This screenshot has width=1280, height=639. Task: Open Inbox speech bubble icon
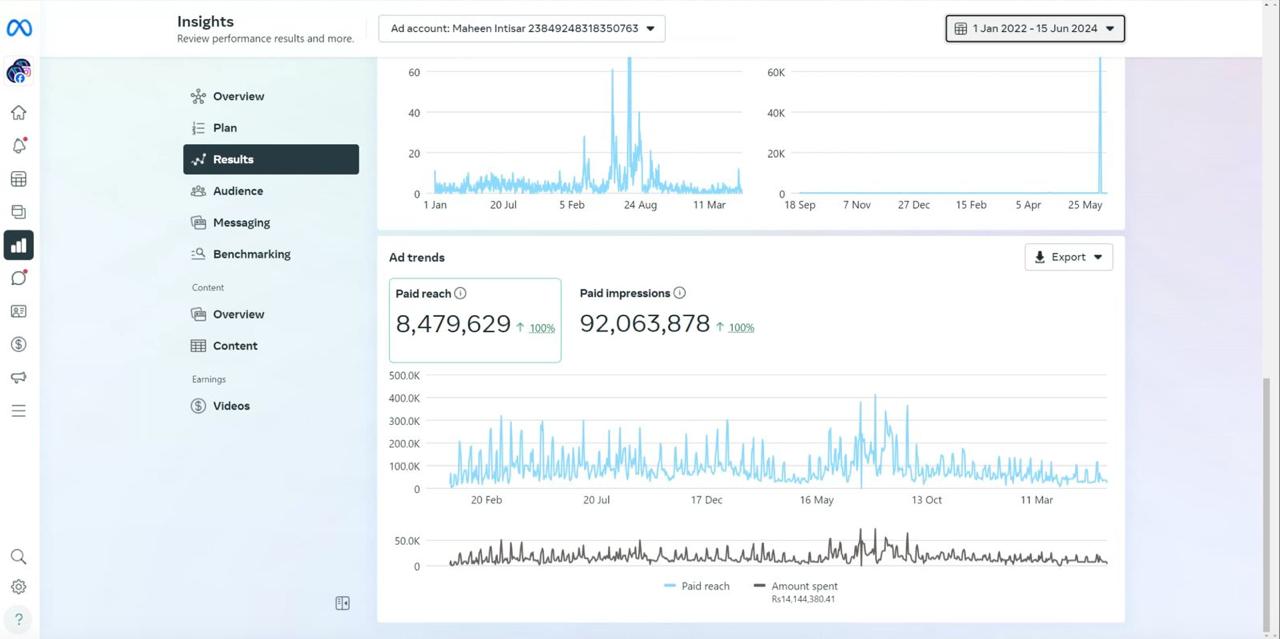tap(18, 278)
